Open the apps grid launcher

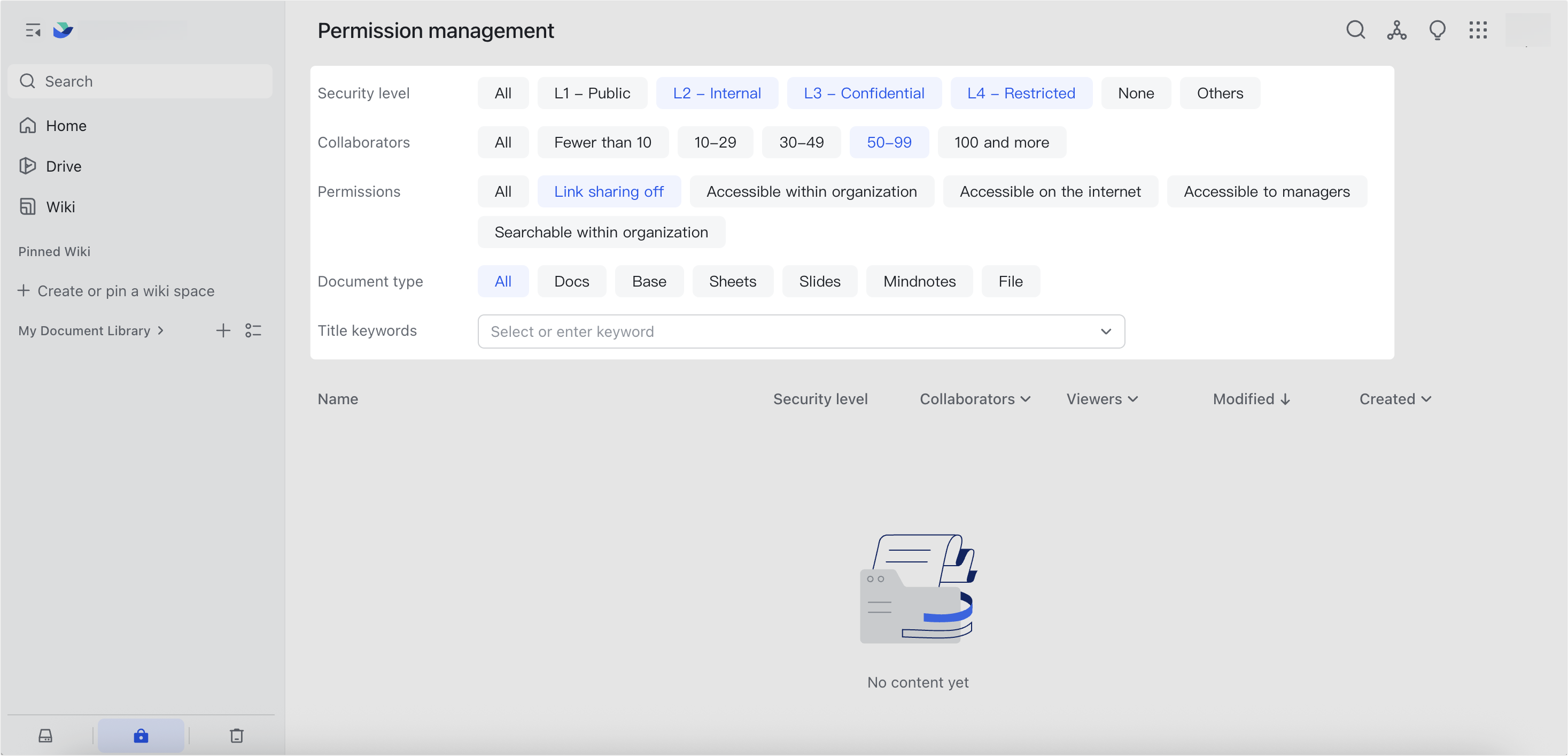click(x=1478, y=30)
